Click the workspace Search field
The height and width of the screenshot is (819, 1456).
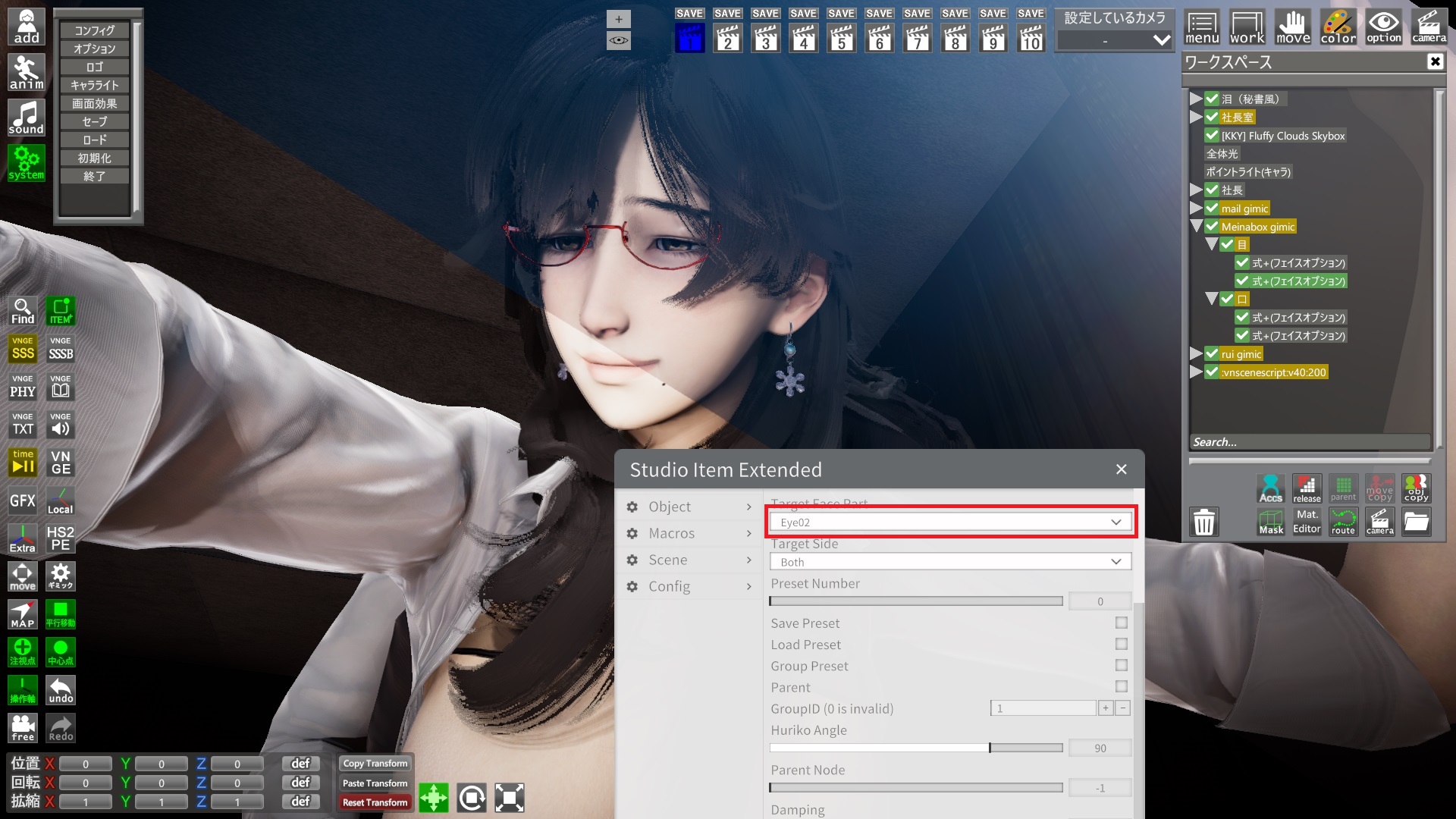point(1310,442)
